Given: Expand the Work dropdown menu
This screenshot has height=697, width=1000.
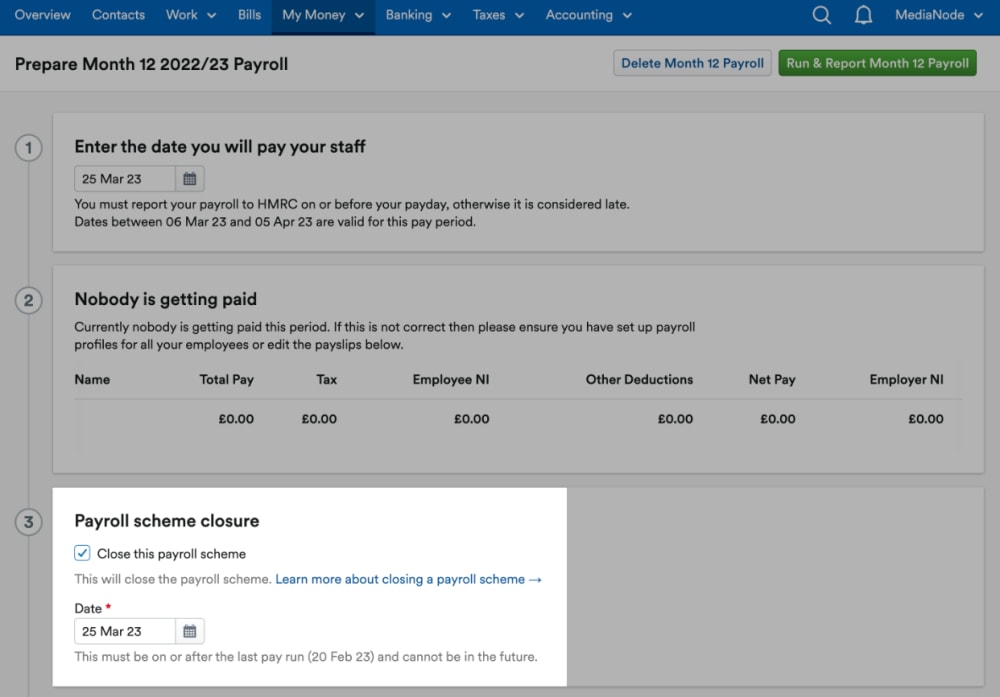Looking at the screenshot, I should pos(191,15).
